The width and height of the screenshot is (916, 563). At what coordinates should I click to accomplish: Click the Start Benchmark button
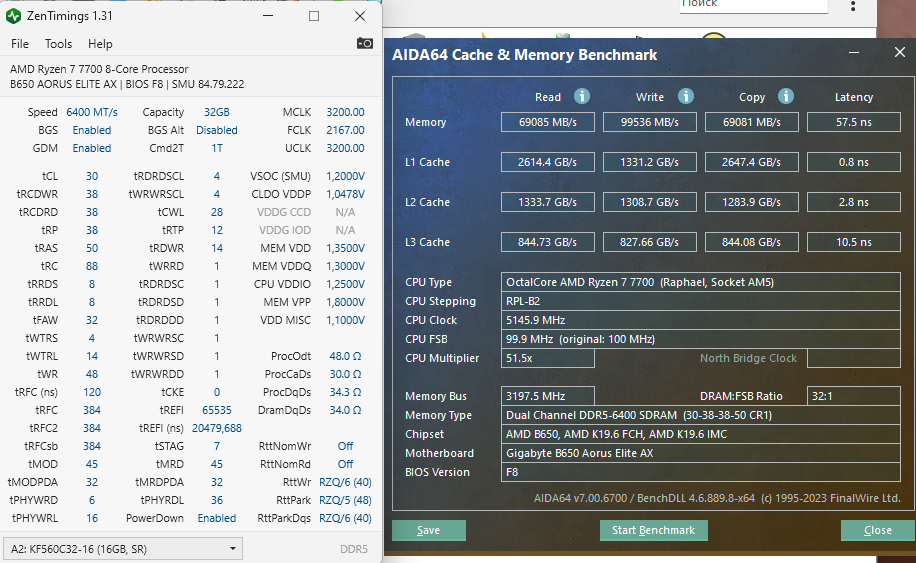654,530
